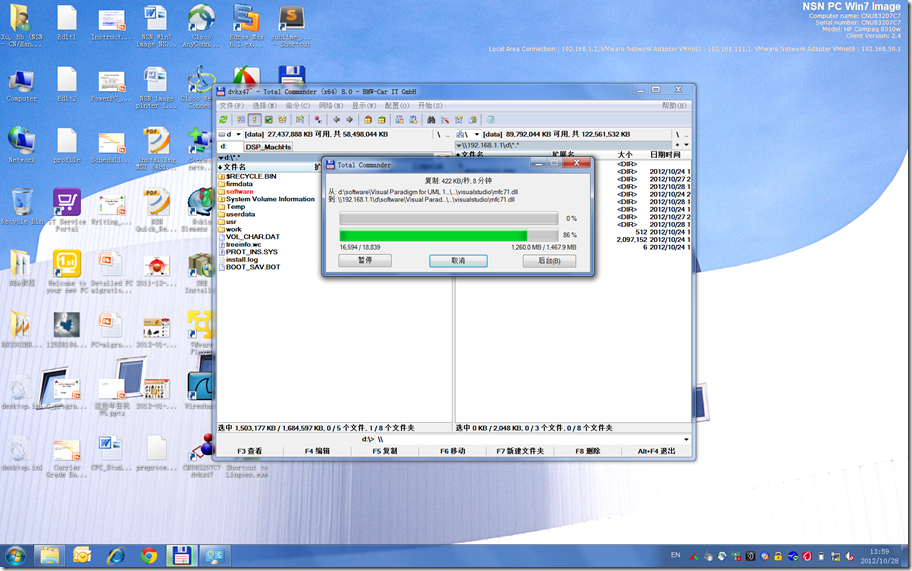Image resolution: width=912 pixels, height=571 pixels.
Task: Open the 命令(C) menu
Action: pos(298,105)
